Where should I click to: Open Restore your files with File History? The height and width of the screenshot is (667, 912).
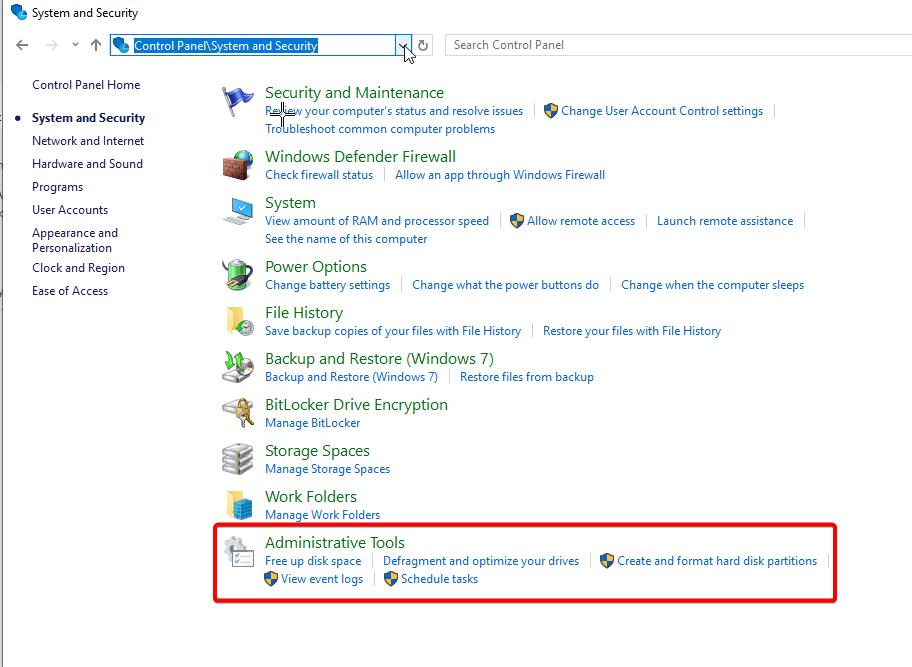click(x=632, y=330)
